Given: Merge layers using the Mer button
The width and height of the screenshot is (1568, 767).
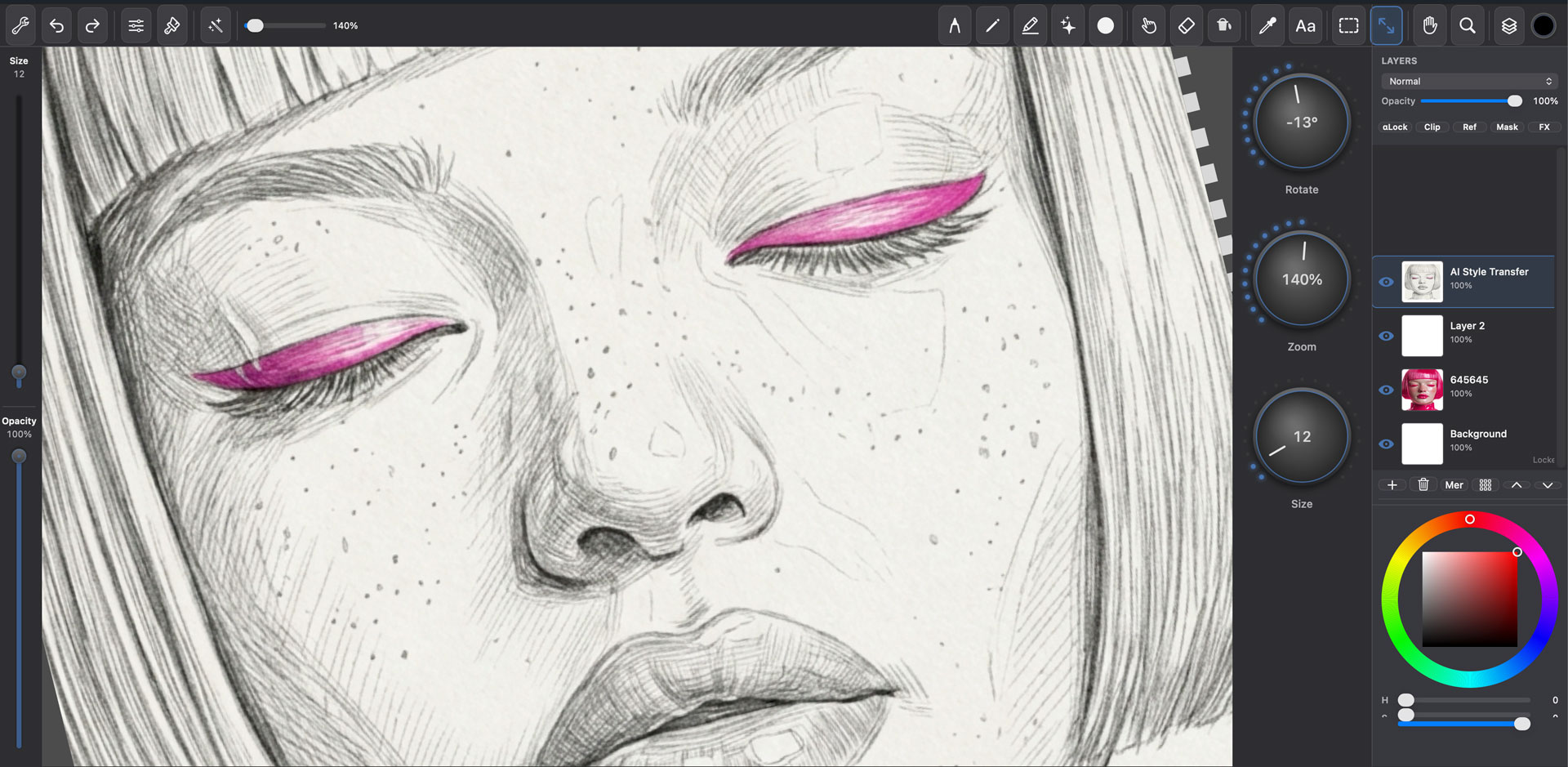Looking at the screenshot, I should point(1454,484).
